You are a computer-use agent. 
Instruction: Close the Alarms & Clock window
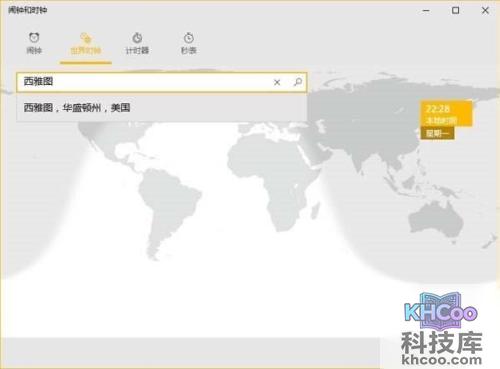(x=485, y=11)
